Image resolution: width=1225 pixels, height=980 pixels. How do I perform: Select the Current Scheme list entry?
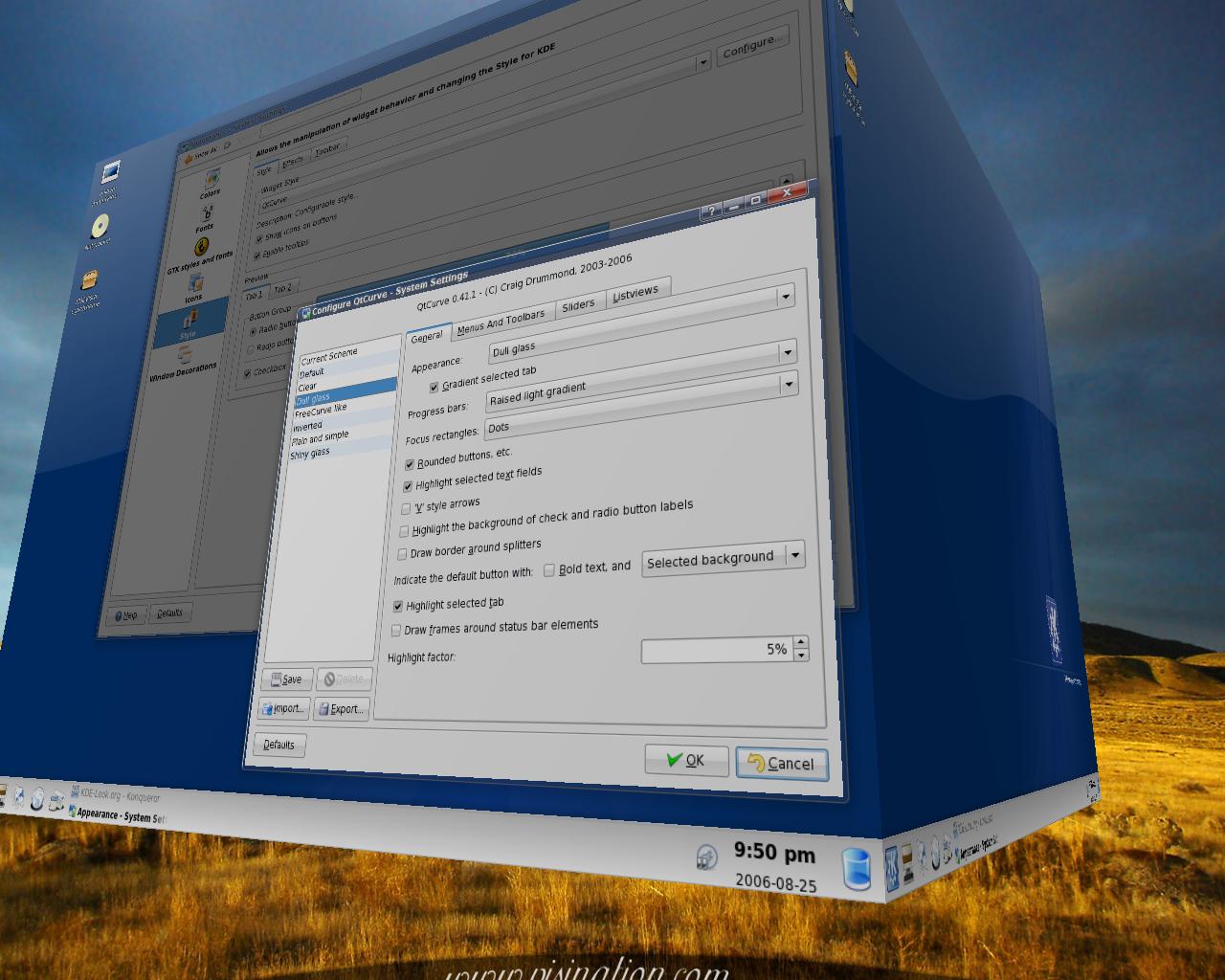pos(348,353)
